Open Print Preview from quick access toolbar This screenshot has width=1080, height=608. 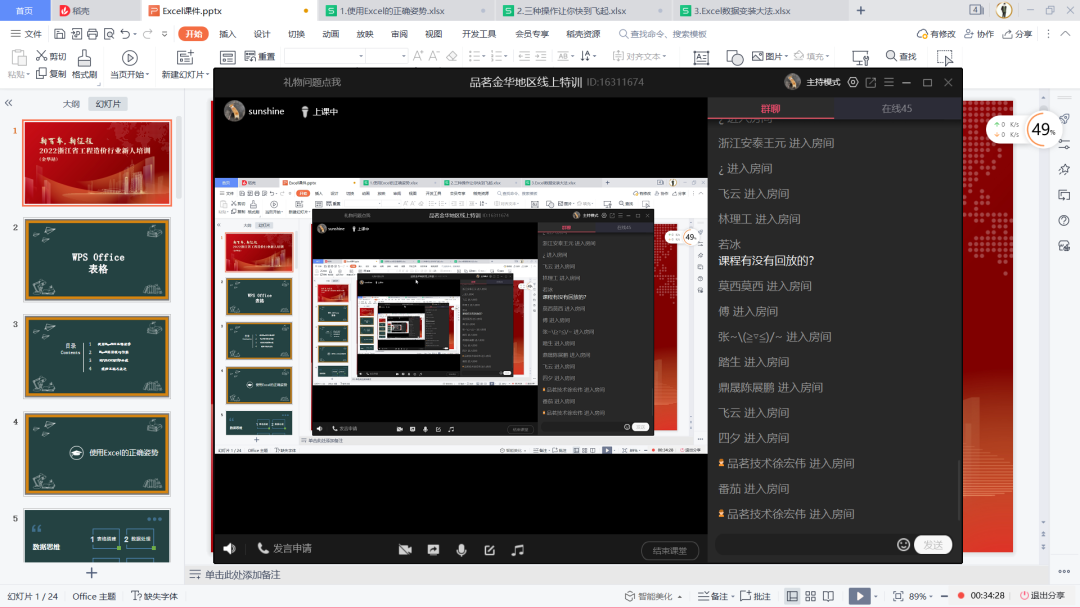pyautogui.click(x=109, y=34)
